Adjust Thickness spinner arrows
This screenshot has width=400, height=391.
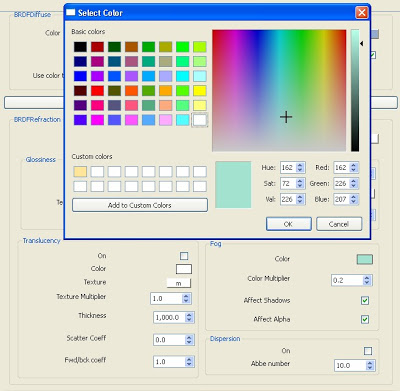[189, 317]
